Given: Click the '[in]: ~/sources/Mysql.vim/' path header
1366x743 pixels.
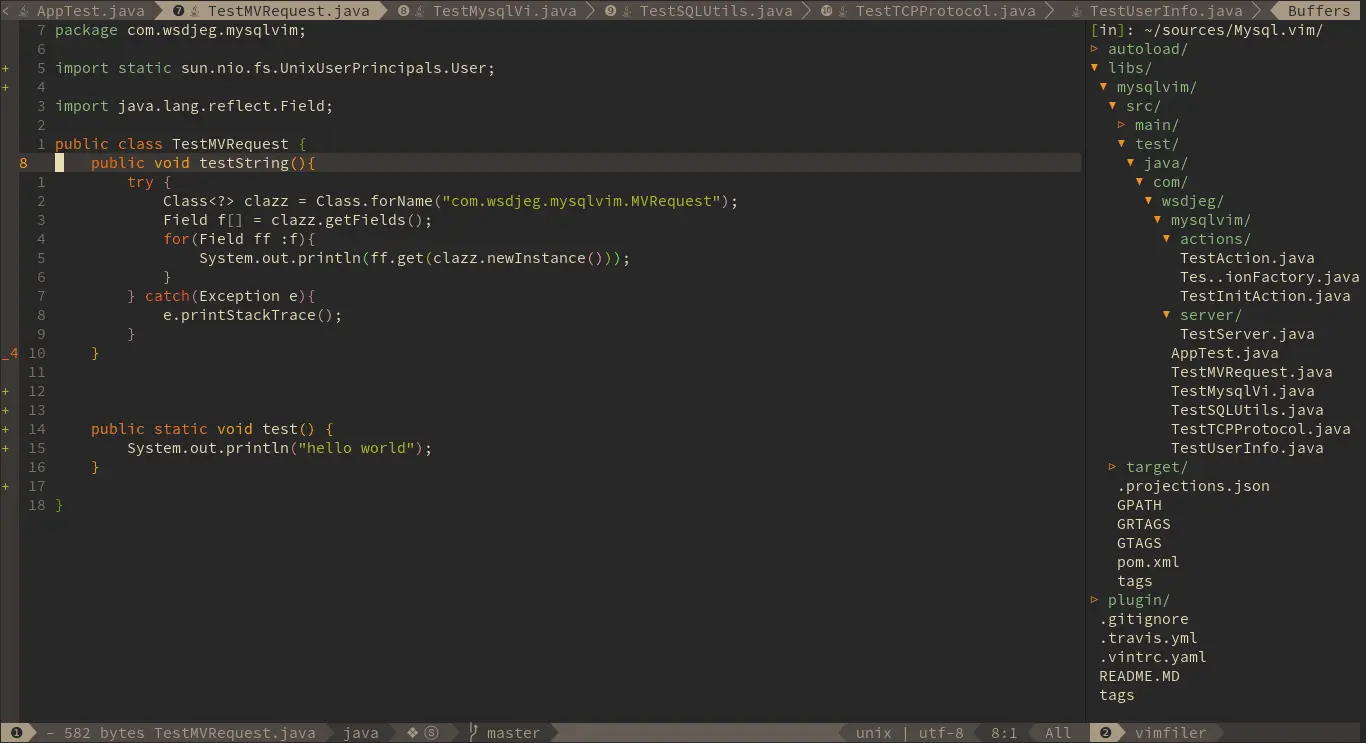Looking at the screenshot, I should (1207, 30).
